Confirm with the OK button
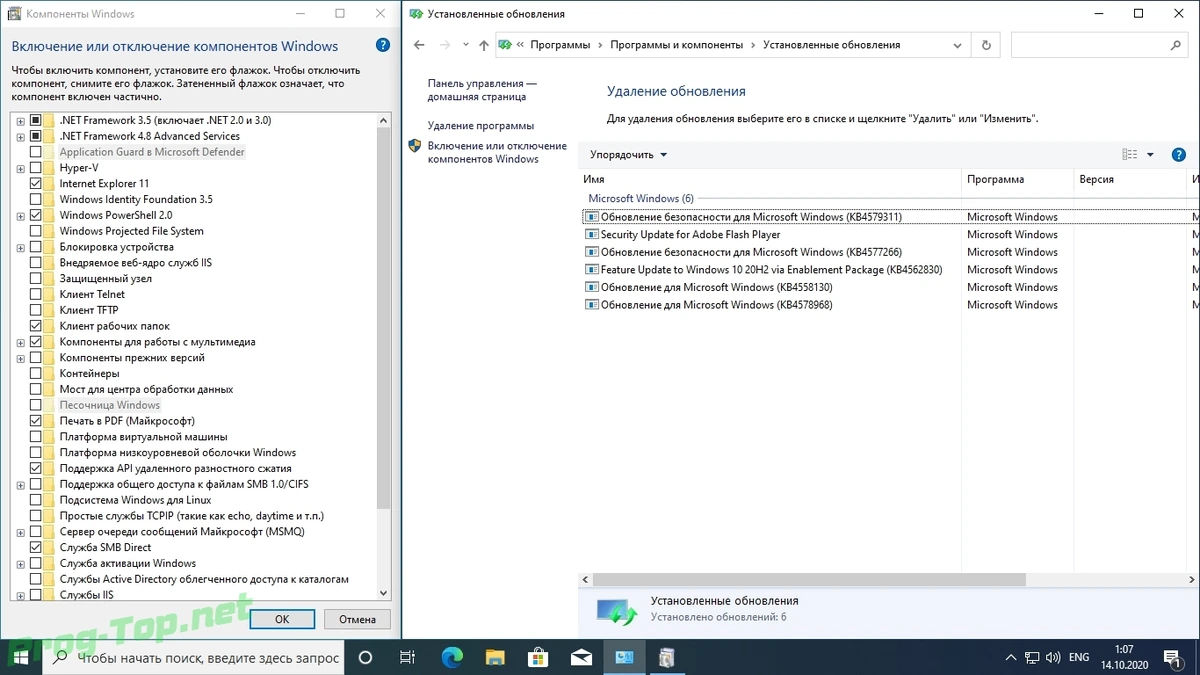The image size is (1200, 675). click(x=282, y=619)
